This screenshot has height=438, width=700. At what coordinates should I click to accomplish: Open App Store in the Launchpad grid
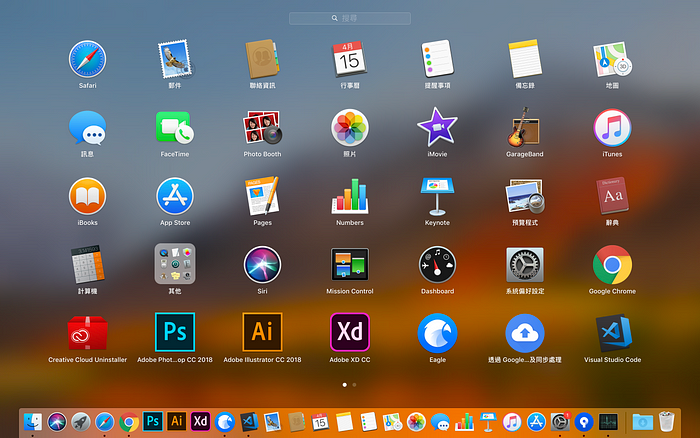(x=175, y=196)
